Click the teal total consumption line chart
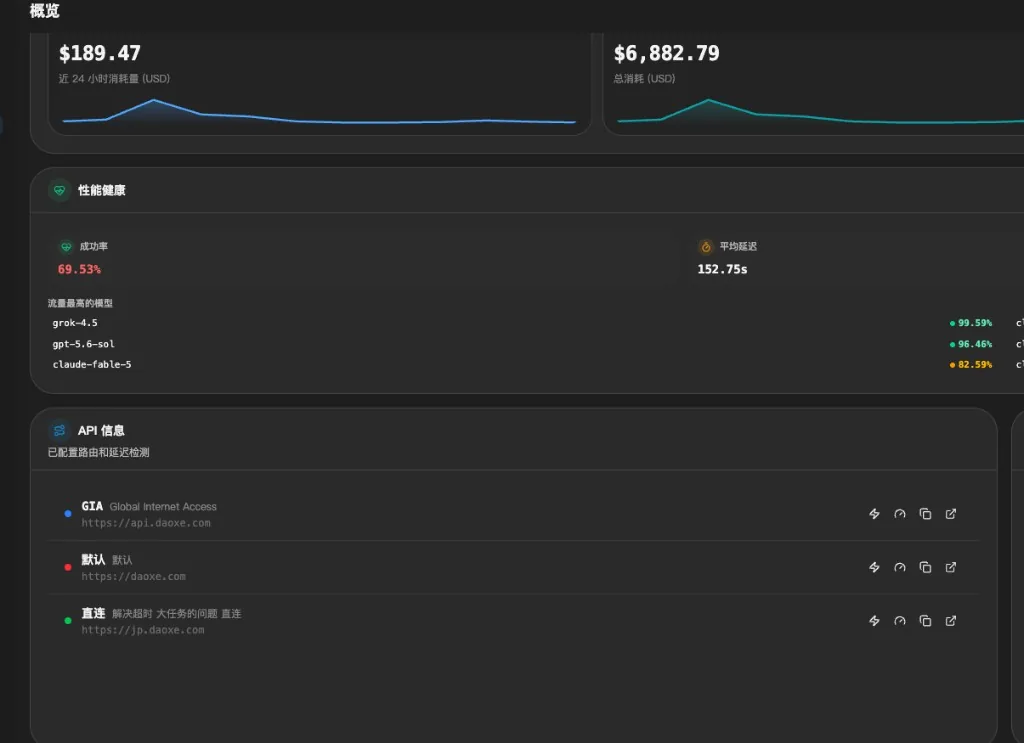The image size is (1024, 743). tap(820, 112)
